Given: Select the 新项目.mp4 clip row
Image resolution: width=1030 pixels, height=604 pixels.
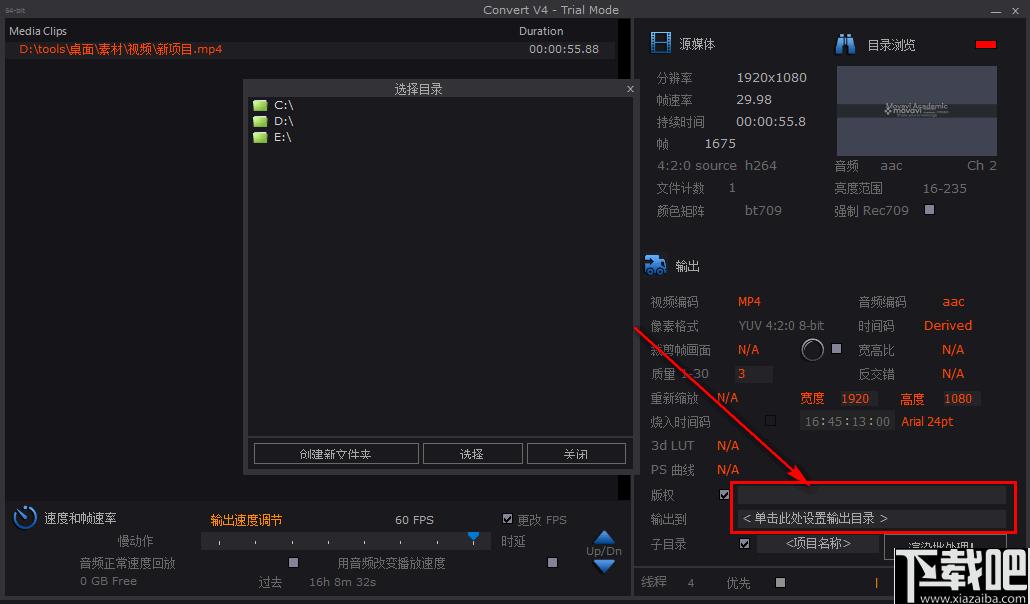Looking at the screenshot, I should point(310,49).
